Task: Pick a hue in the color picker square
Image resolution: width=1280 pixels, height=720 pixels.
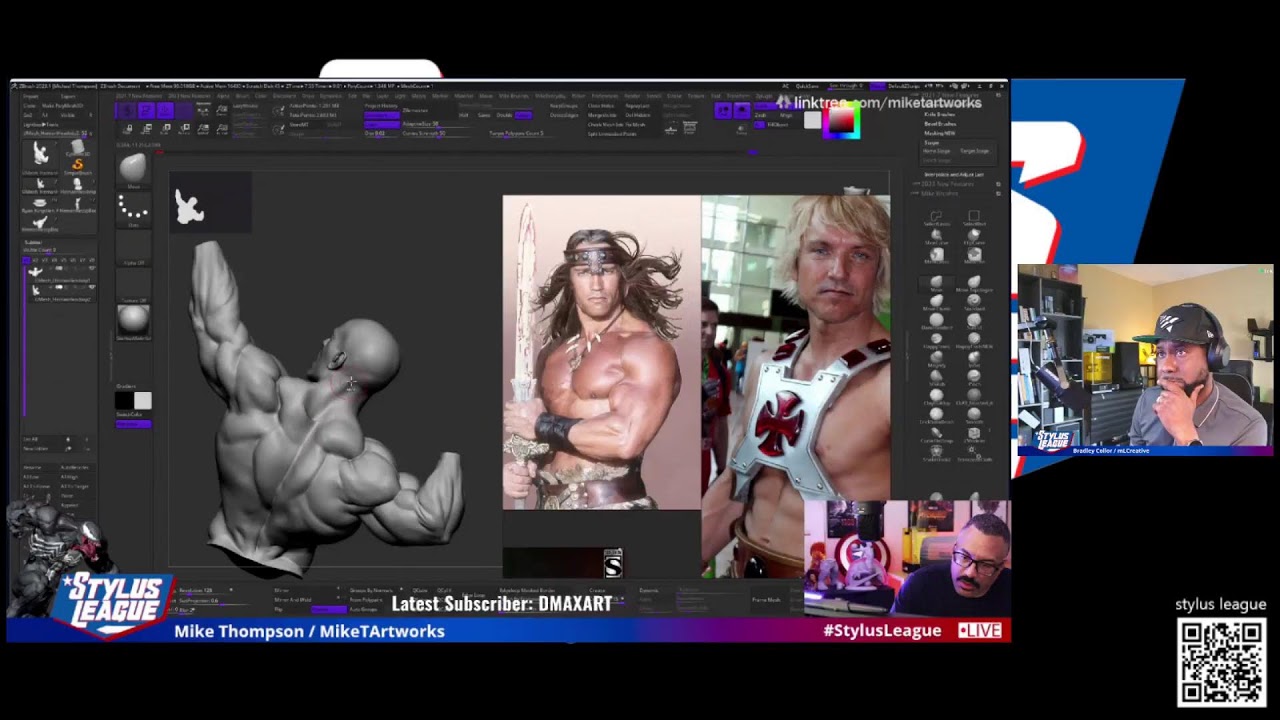Action: tap(841, 122)
